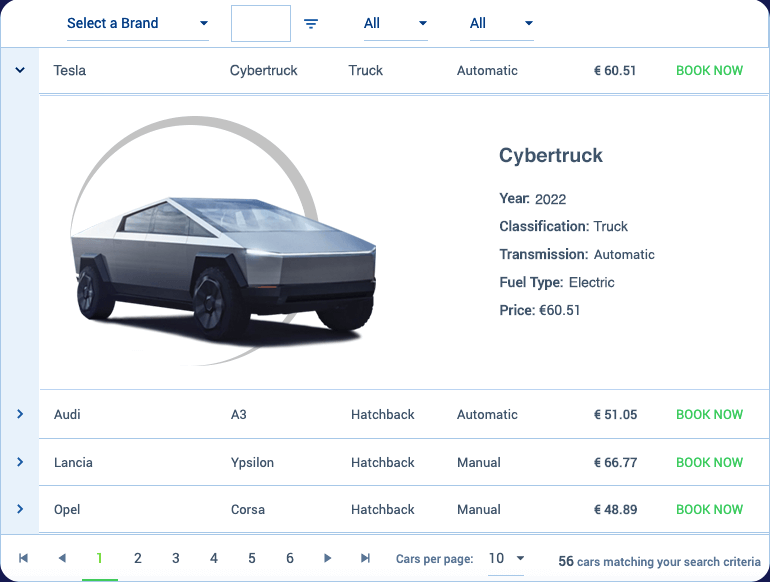
Task: Click the Cybertruck detail heading
Action: (550, 156)
